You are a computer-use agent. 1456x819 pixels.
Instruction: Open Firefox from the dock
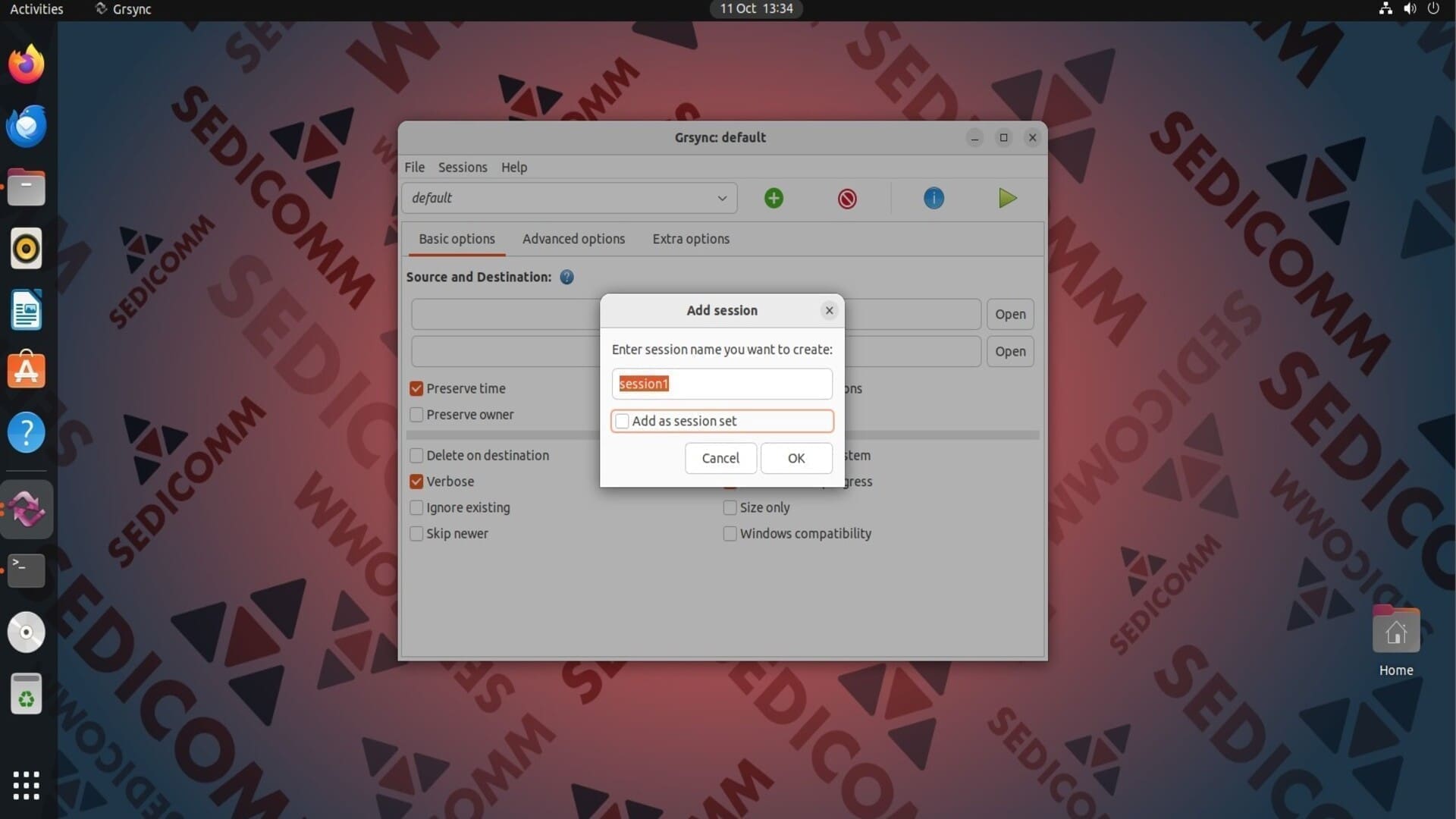pyautogui.click(x=27, y=64)
